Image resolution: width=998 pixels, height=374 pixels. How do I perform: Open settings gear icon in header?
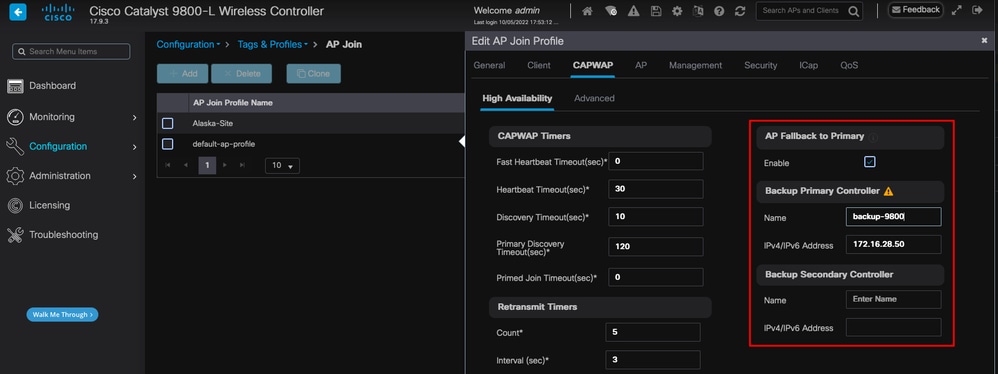pos(677,11)
